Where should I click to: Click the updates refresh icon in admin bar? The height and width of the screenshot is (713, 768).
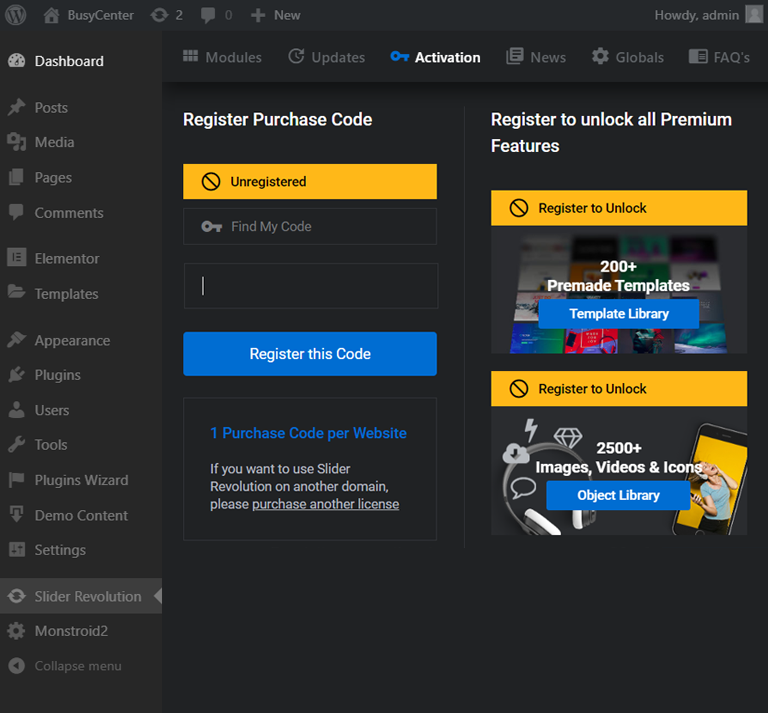159,15
